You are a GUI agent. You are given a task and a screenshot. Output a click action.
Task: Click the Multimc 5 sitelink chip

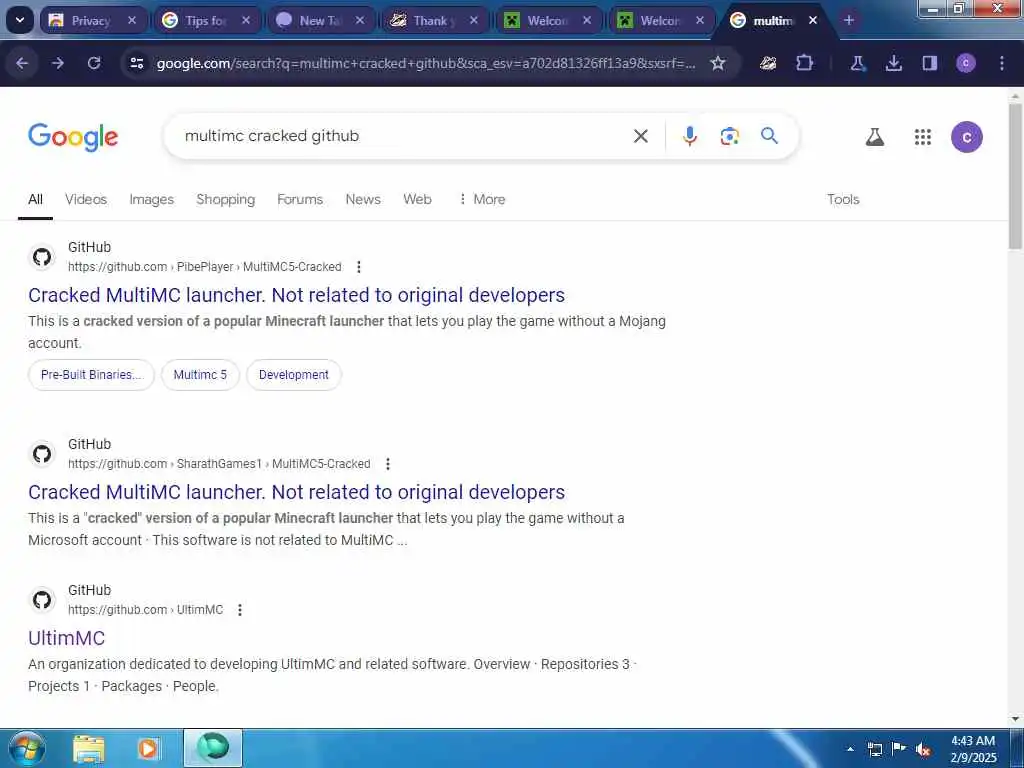tap(200, 375)
